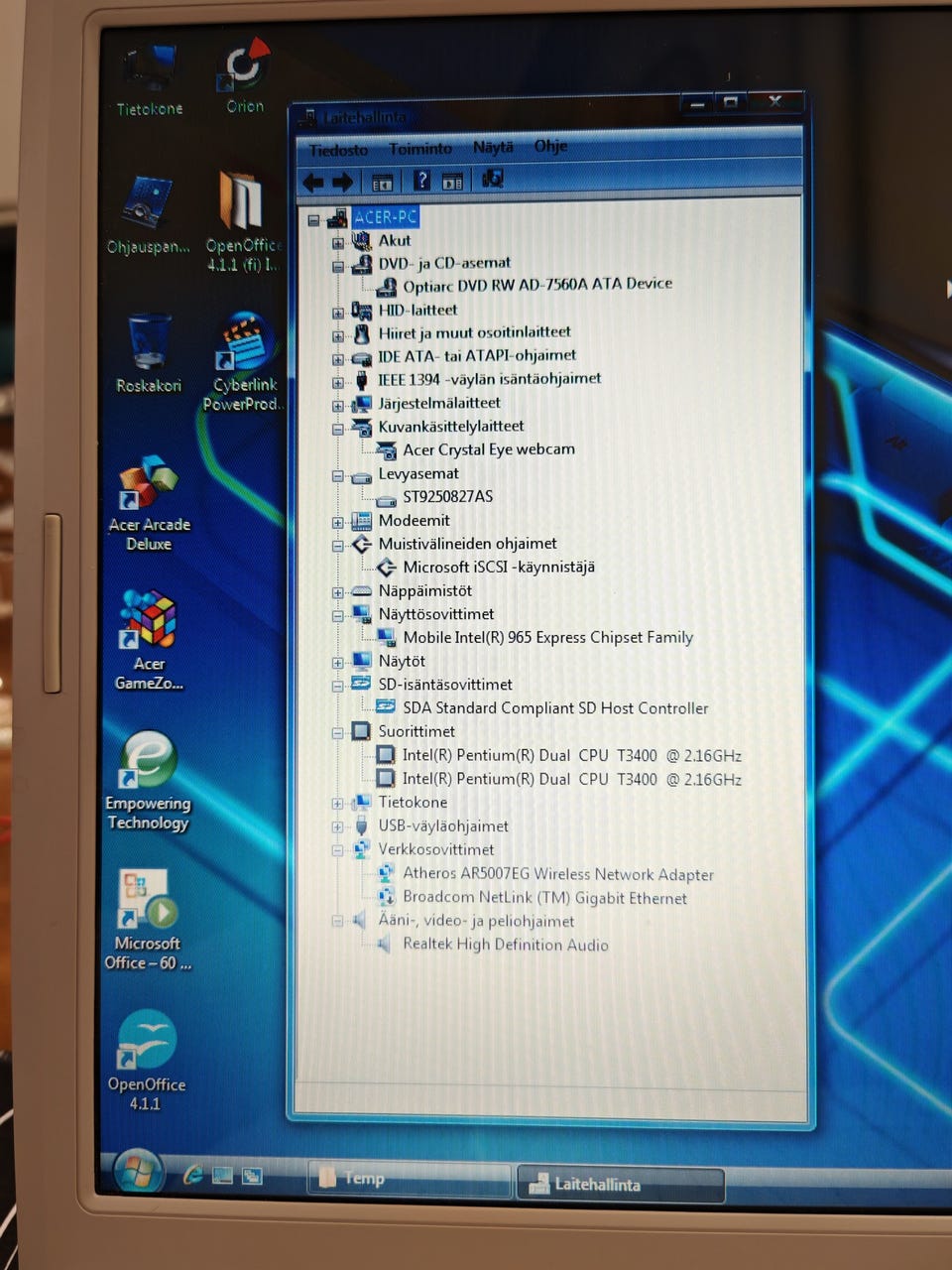Click the switch between windows icon
Screen dimensions: 952x1270
[x=252, y=1176]
